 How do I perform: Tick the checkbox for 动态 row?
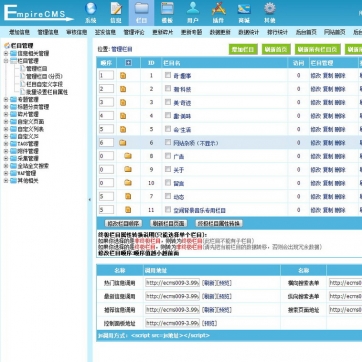(x=168, y=196)
